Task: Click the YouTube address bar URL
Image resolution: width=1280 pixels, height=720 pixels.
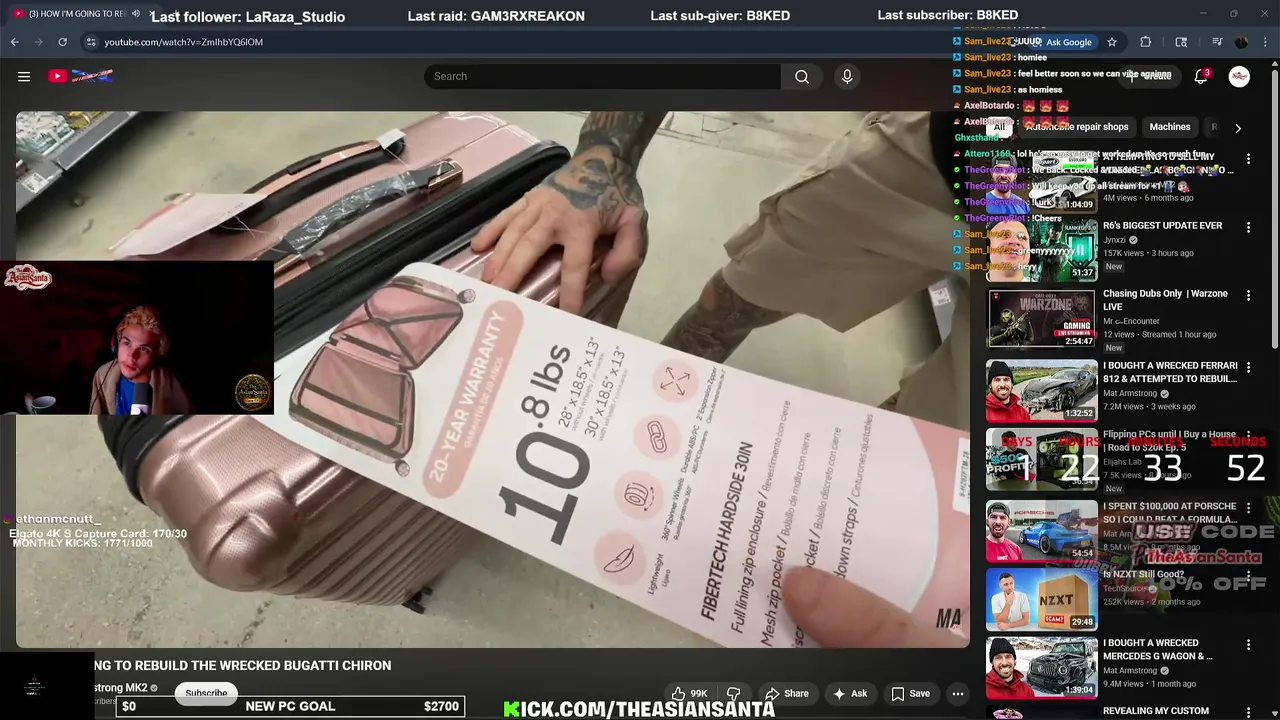Action: coord(184,42)
